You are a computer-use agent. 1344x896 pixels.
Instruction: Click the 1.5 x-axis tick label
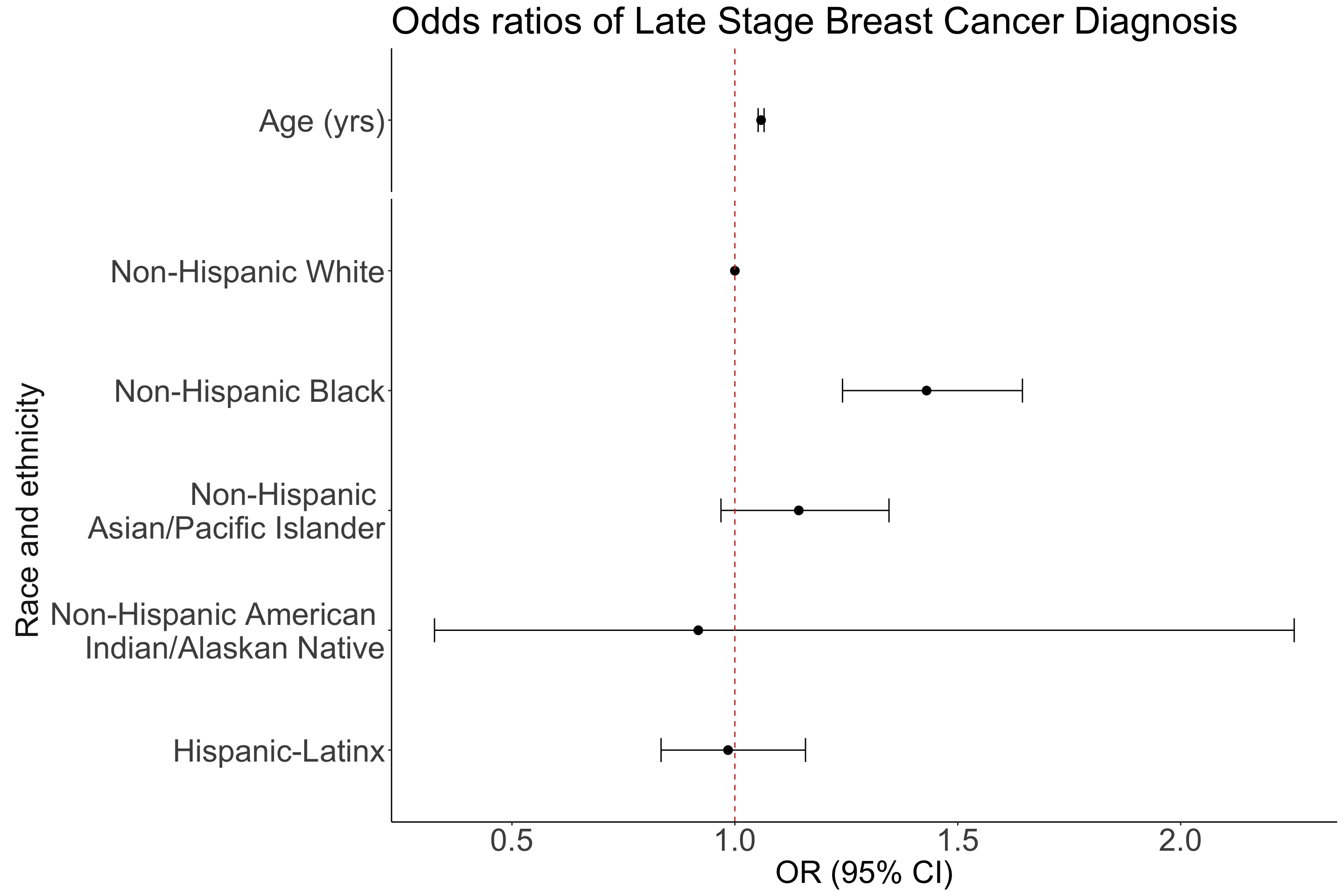958,843
